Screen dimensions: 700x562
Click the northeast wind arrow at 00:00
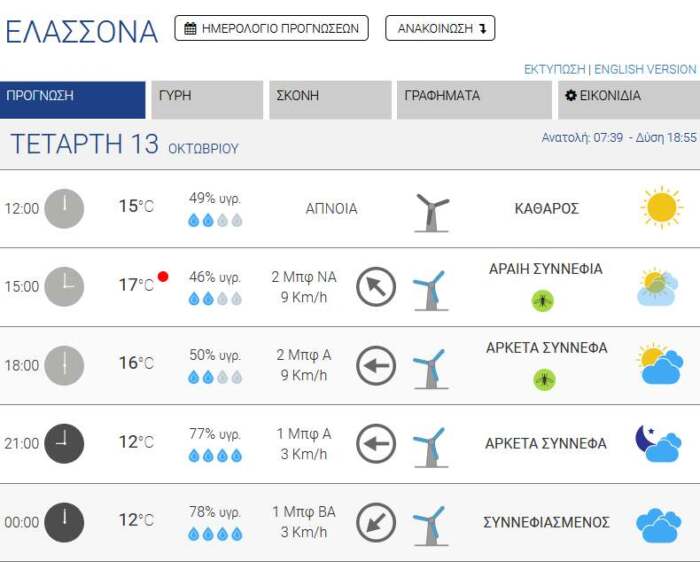tap(376, 522)
